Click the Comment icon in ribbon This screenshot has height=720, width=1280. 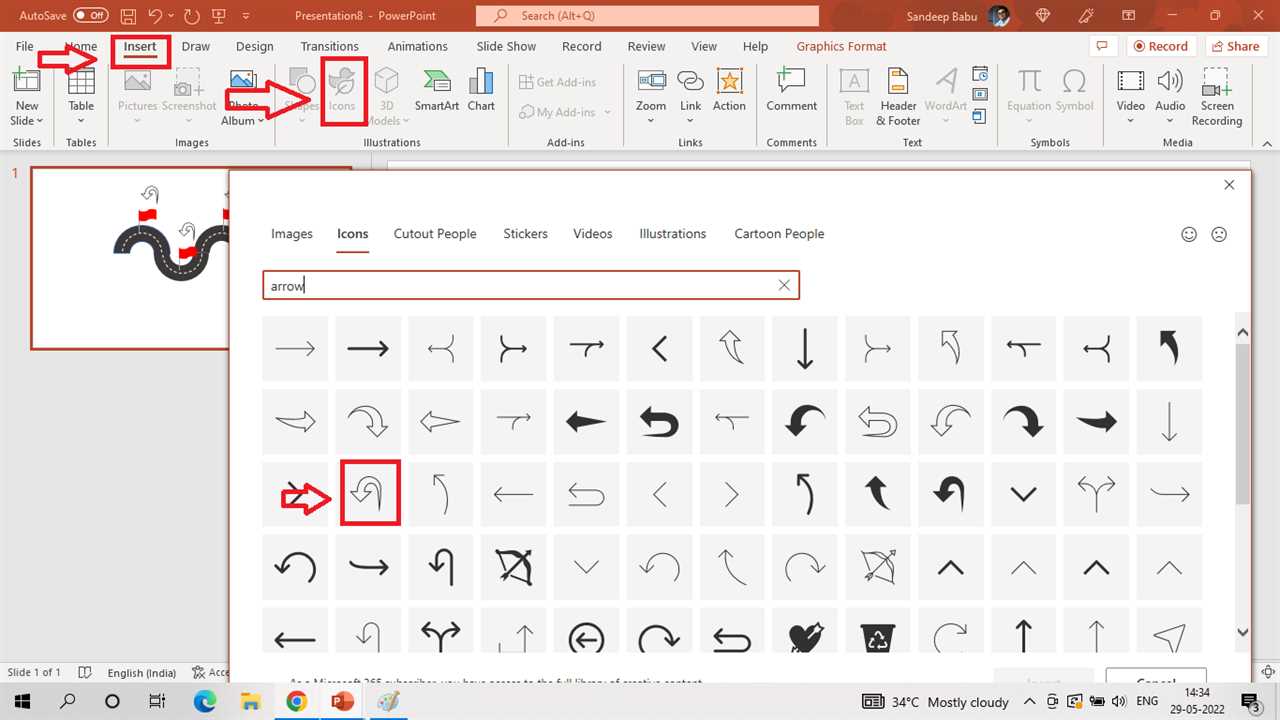(791, 91)
